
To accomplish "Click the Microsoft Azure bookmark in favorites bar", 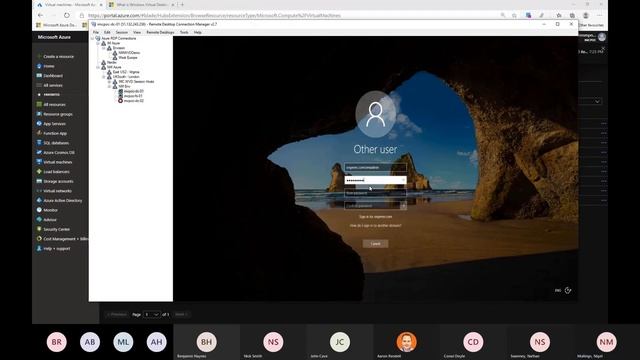I will point(56,25).
